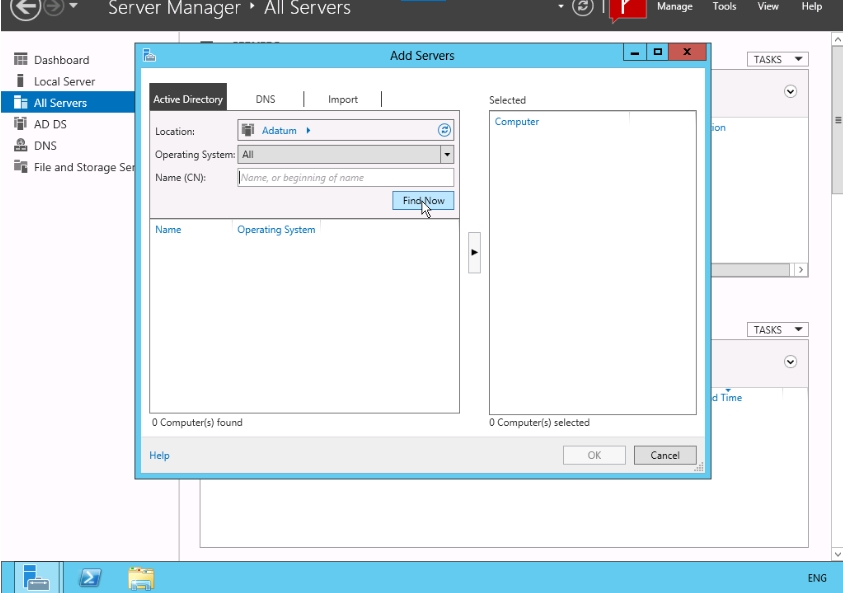Open the Help menu in Server Manager
This screenshot has height=593, width=843.
(811, 6)
